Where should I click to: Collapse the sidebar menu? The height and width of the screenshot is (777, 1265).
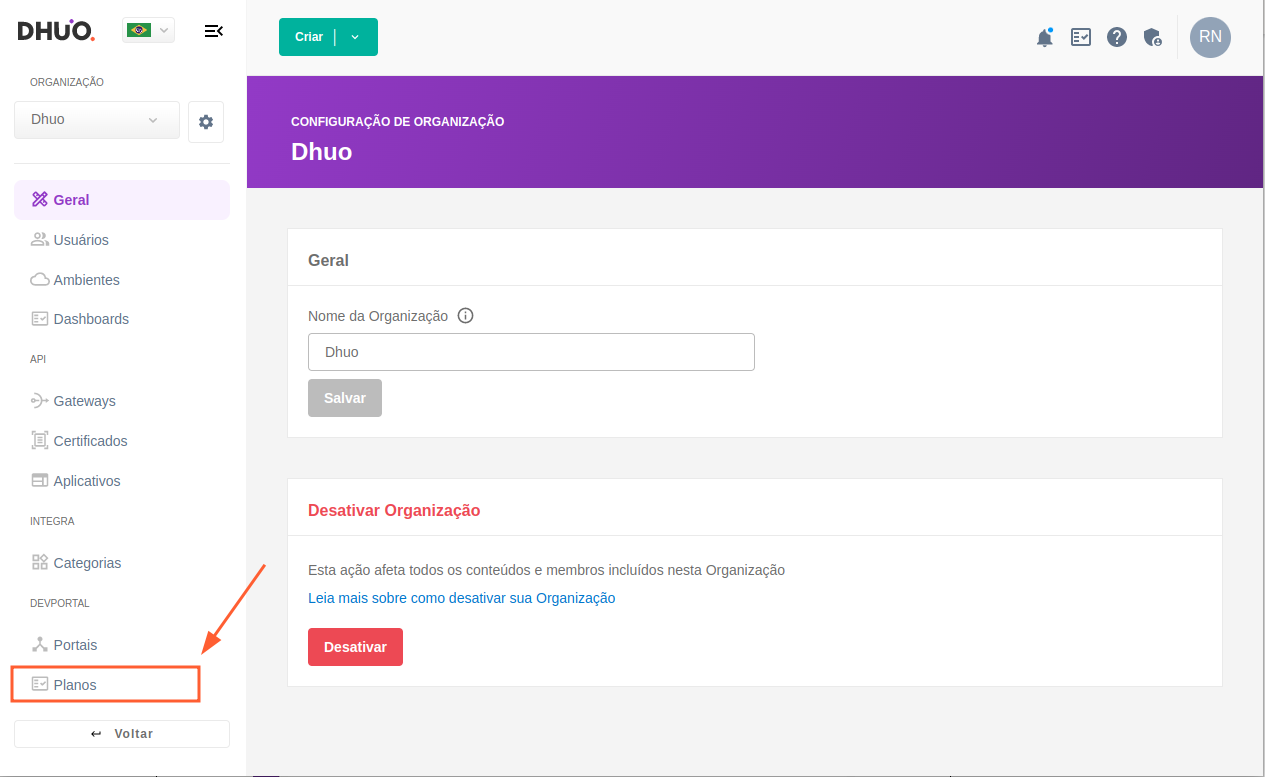coord(213,31)
